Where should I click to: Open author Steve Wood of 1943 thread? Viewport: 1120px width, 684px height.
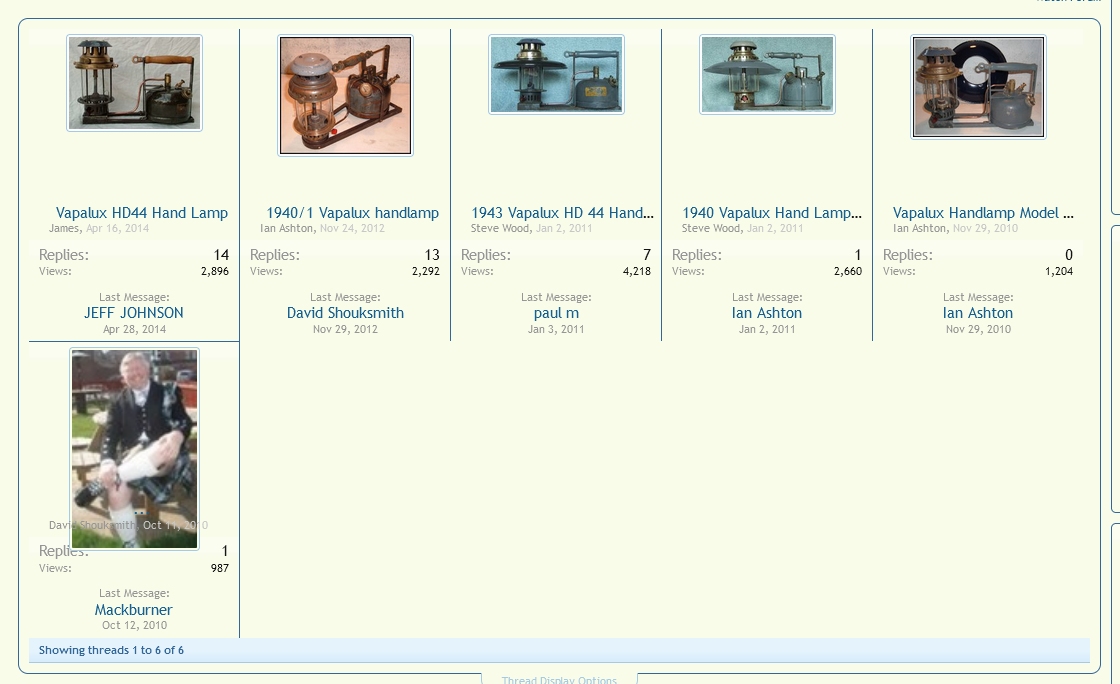pyautogui.click(x=500, y=228)
